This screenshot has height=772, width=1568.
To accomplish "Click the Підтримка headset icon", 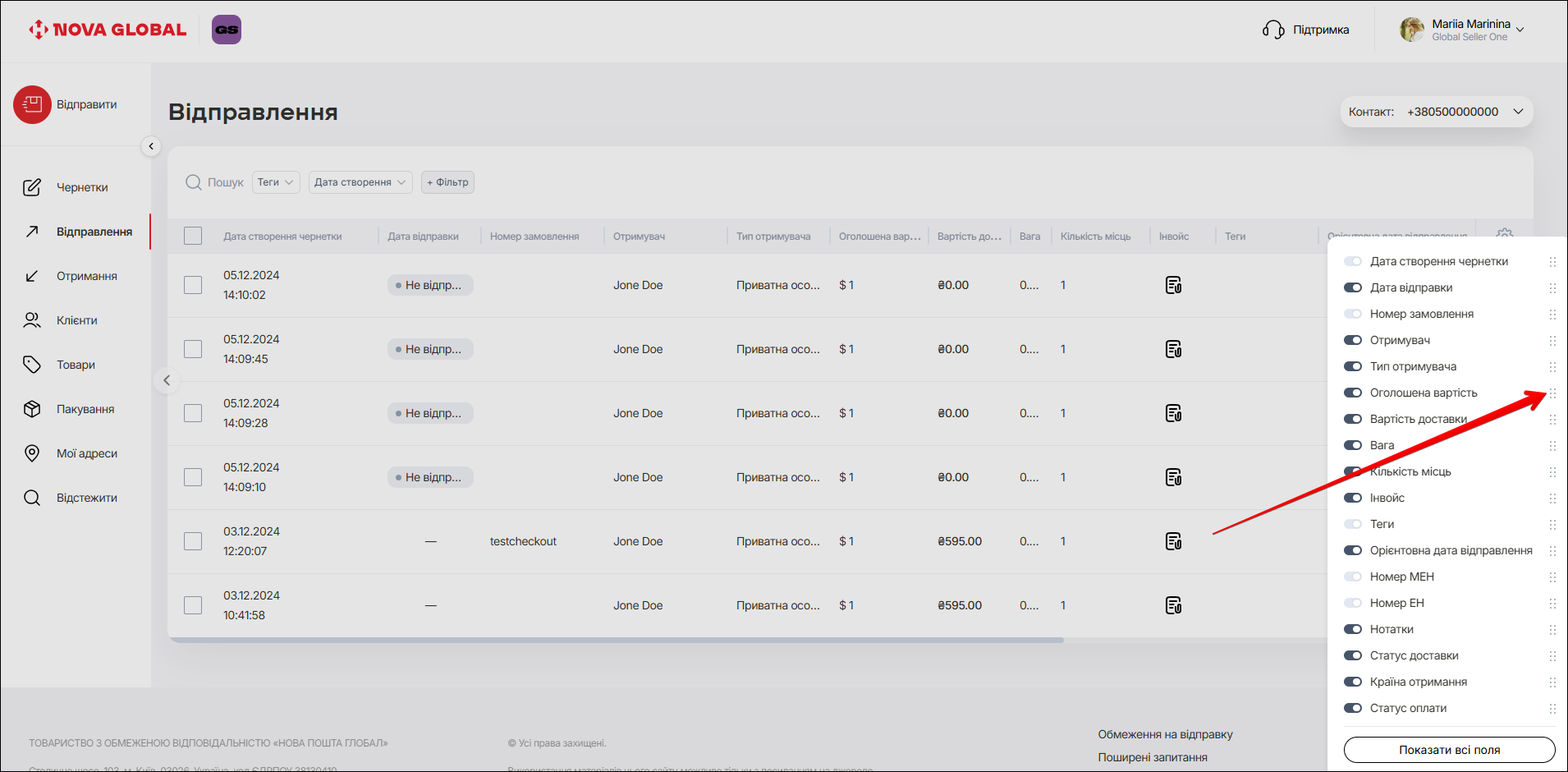I will (x=1272, y=30).
